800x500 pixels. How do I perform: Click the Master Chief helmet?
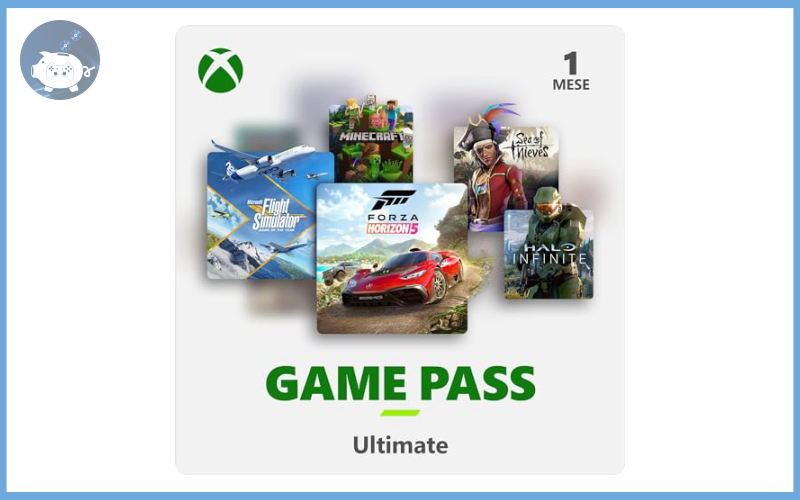(547, 202)
